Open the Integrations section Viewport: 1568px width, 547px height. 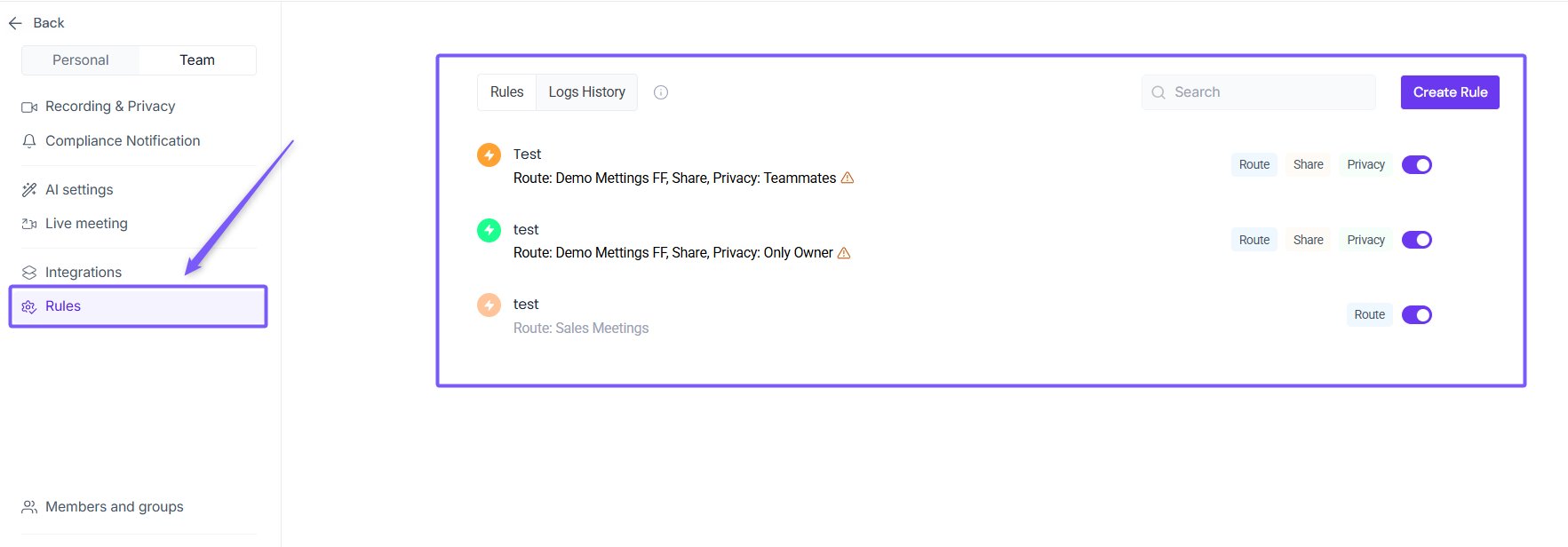(x=83, y=273)
